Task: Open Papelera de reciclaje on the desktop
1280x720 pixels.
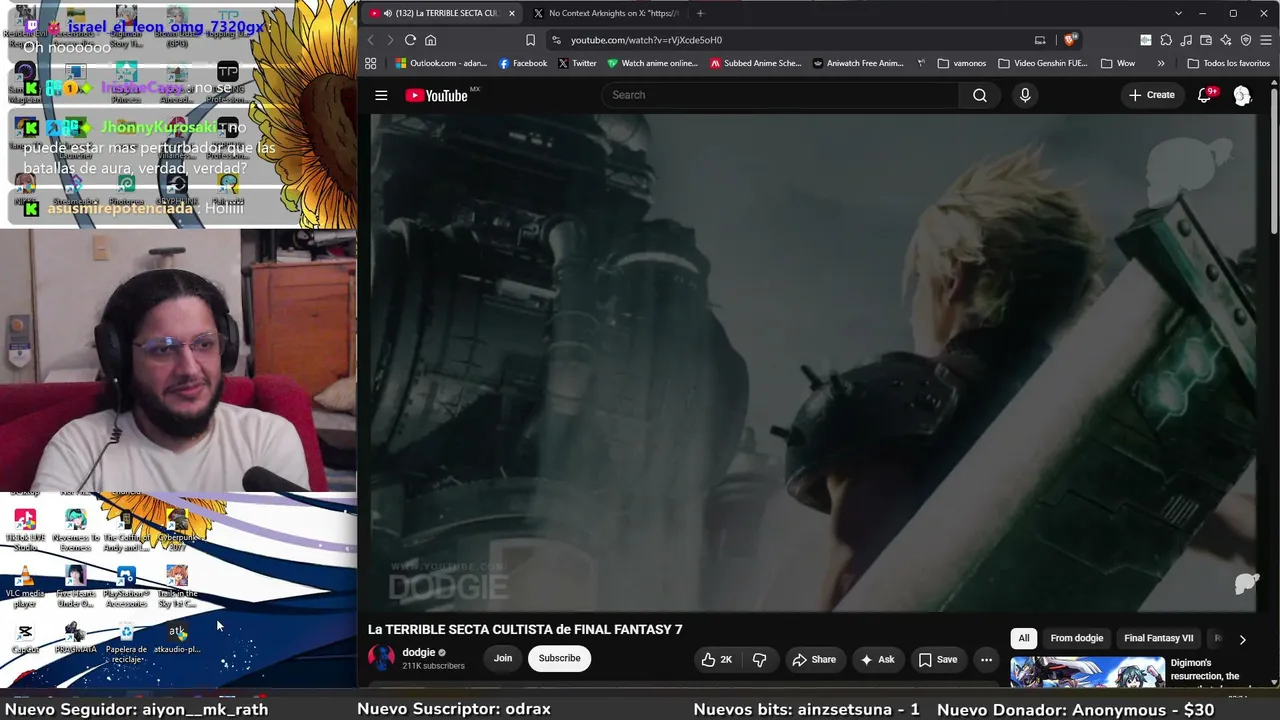Action: [x=126, y=642]
